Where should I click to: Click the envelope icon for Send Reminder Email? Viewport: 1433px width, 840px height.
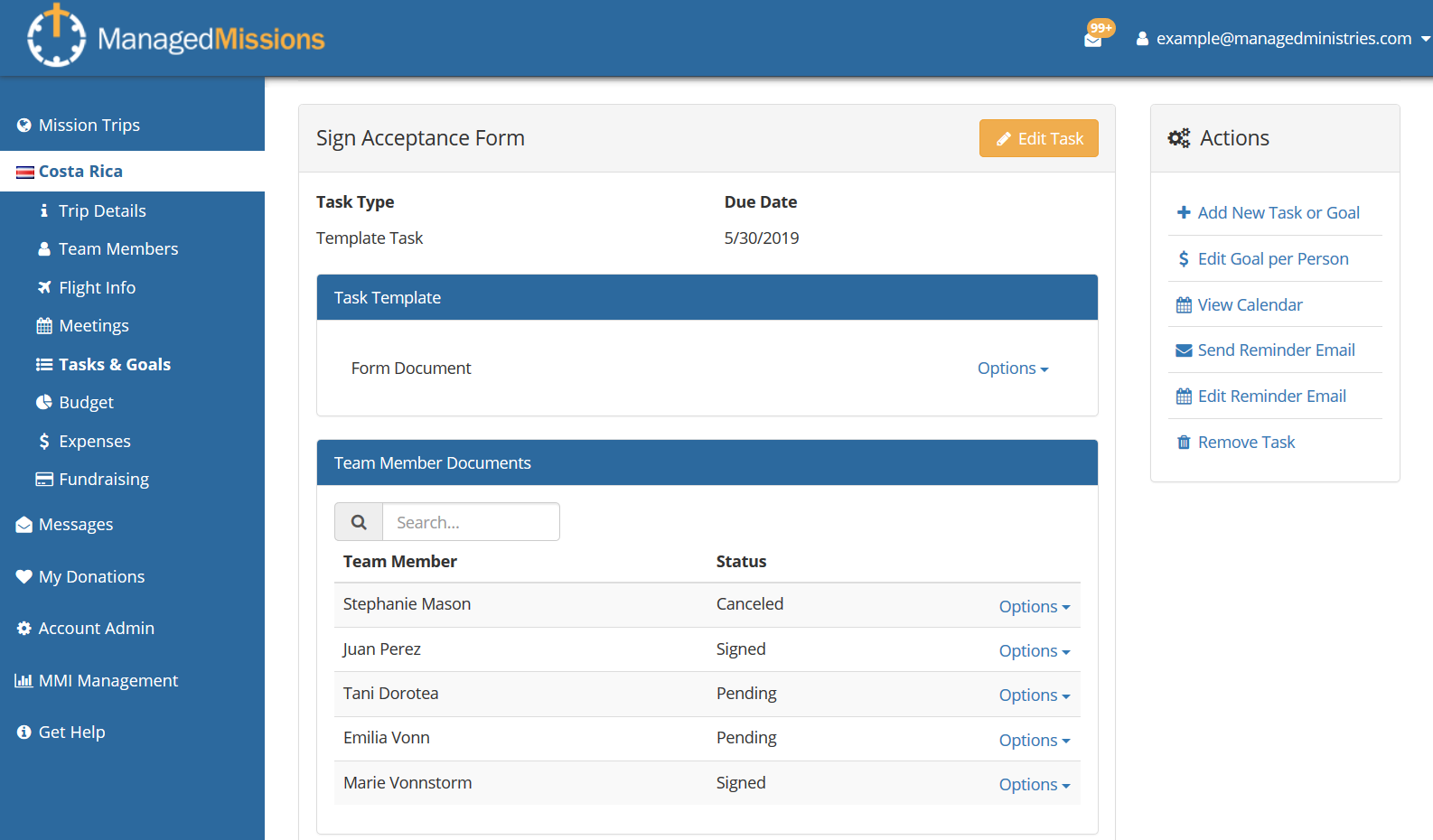(x=1184, y=350)
